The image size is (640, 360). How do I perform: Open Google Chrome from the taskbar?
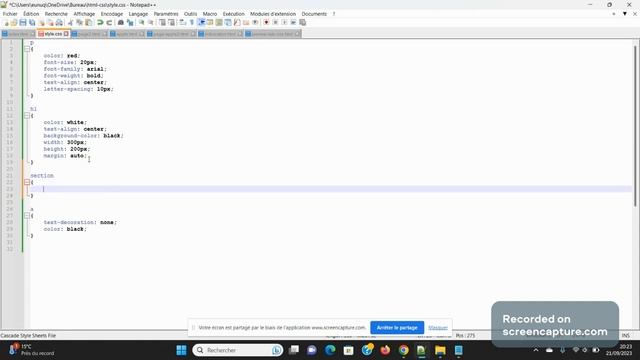[403, 350]
